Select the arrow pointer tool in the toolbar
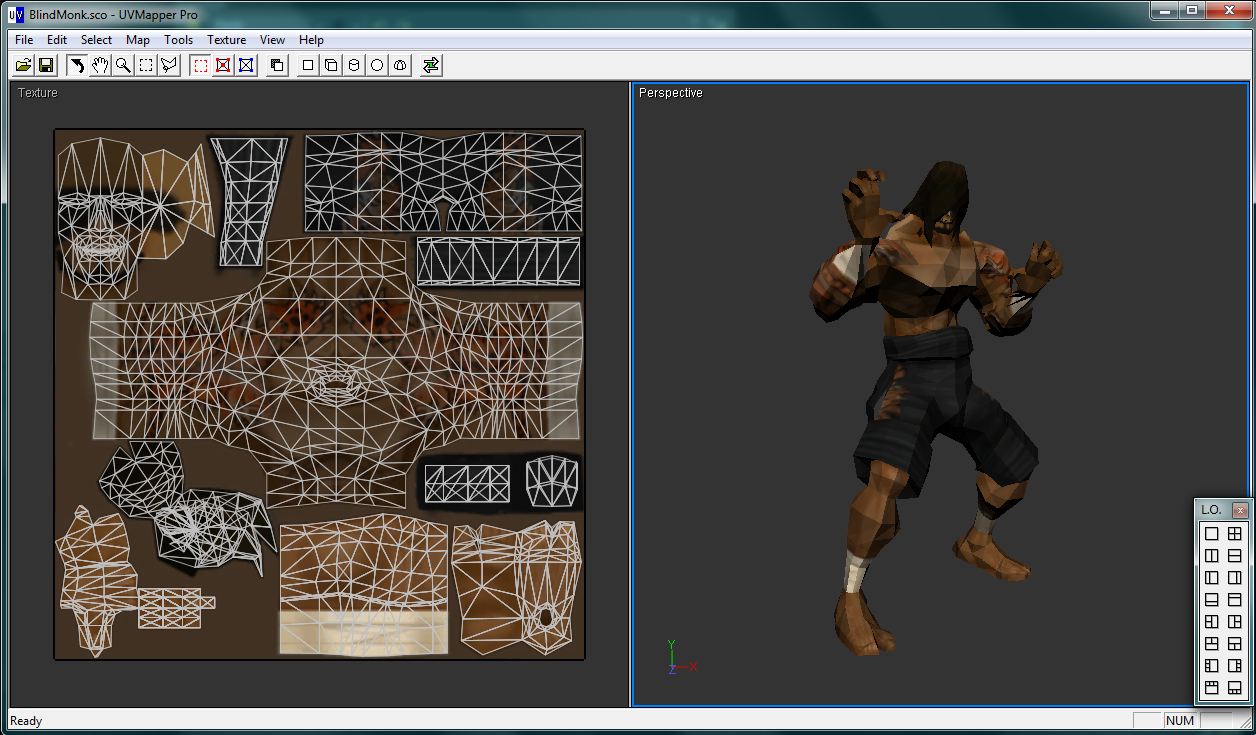The width and height of the screenshot is (1256, 735). pos(77,65)
